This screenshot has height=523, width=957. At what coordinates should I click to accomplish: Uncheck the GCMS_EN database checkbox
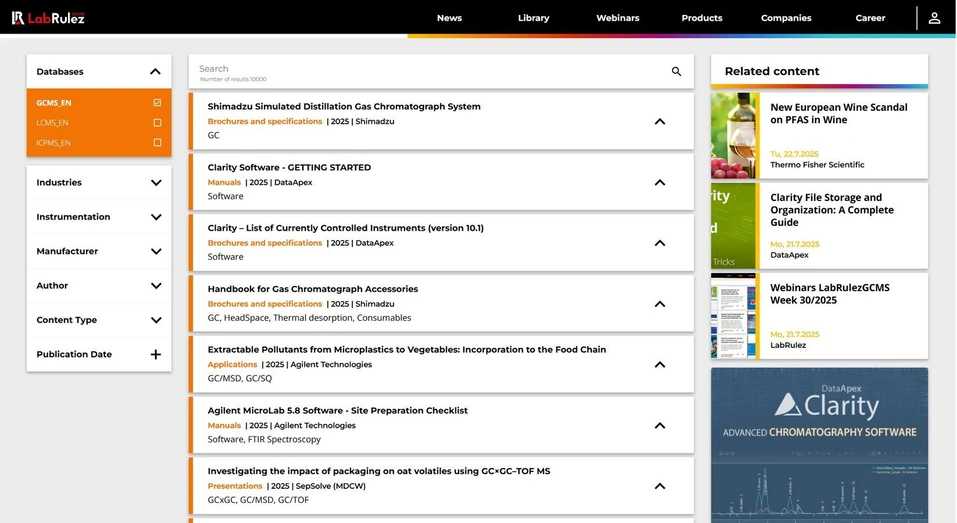click(x=157, y=103)
